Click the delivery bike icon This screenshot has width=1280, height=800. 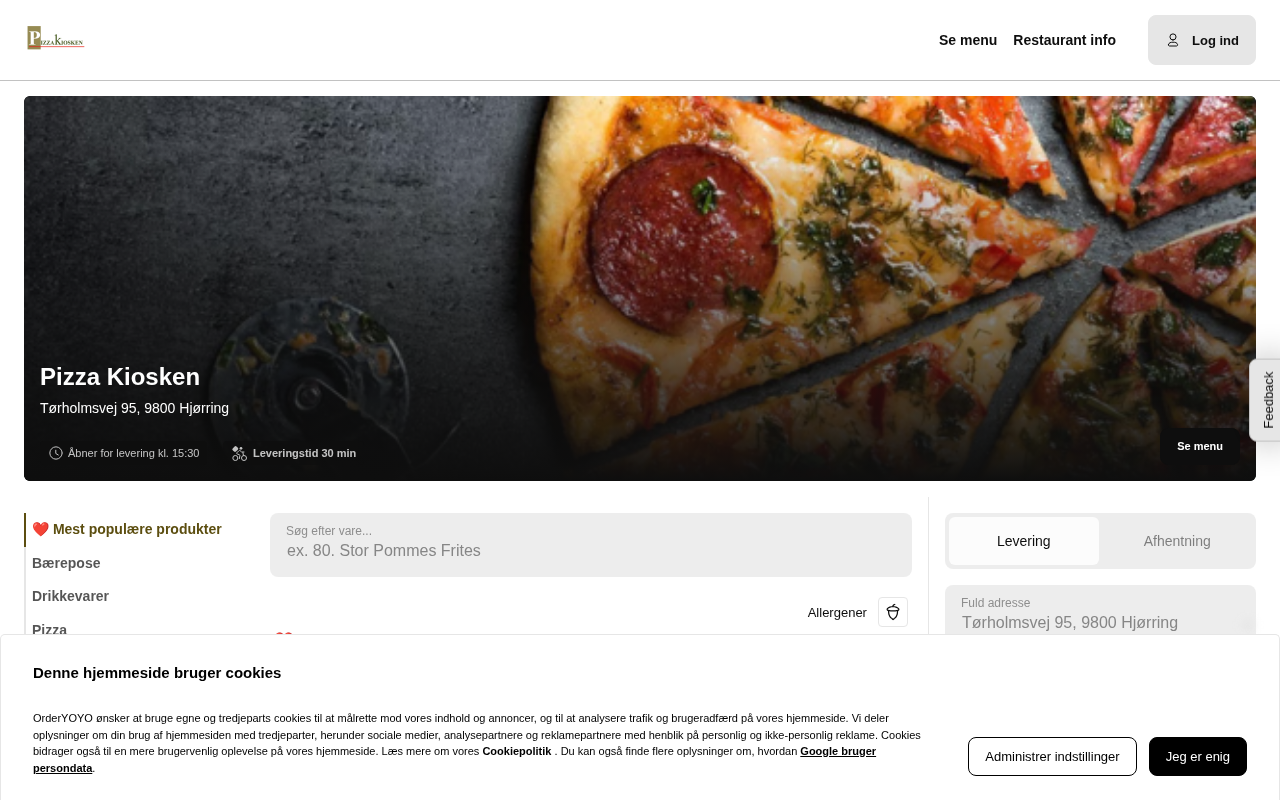[x=239, y=453]
